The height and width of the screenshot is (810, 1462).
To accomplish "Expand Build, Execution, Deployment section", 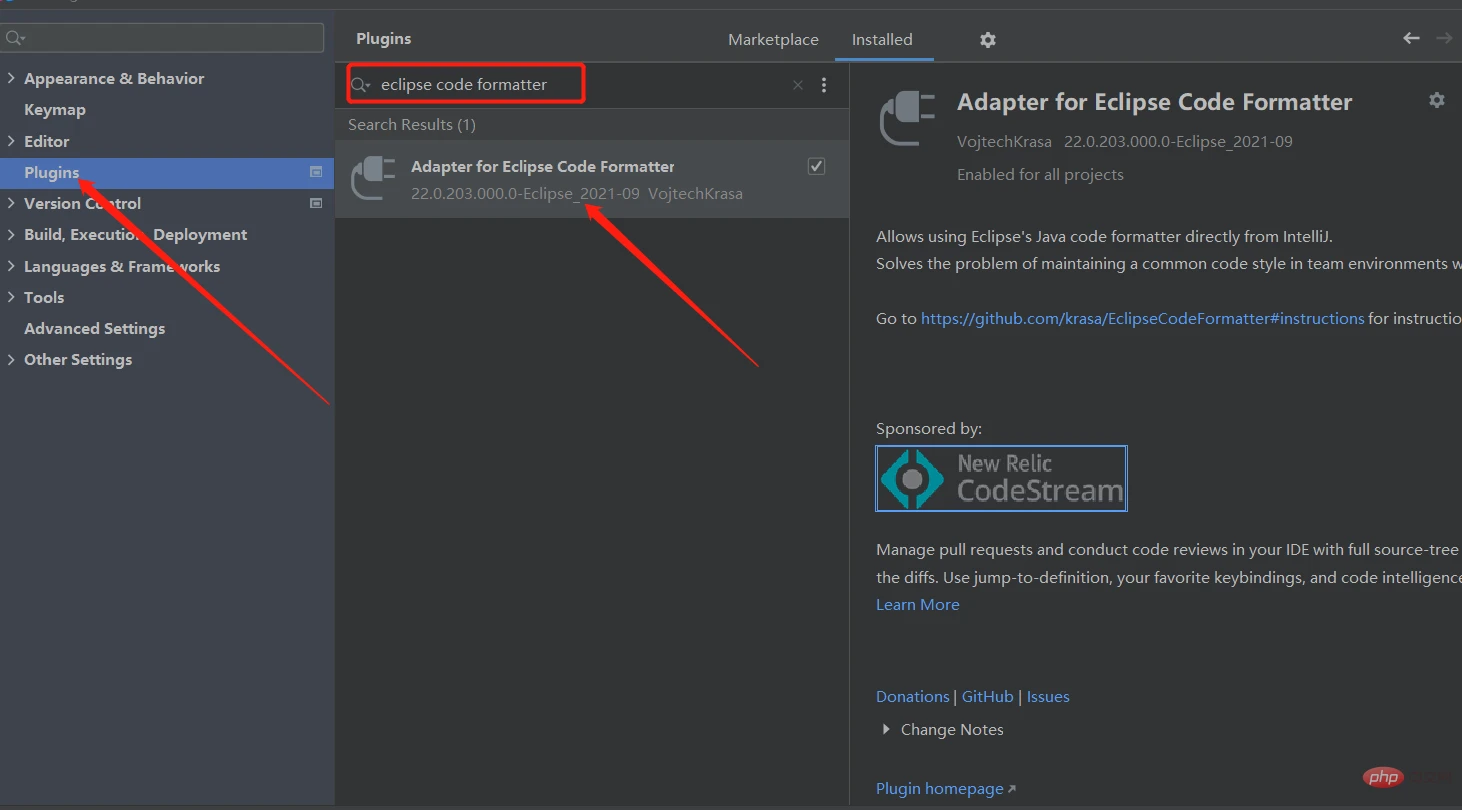I will (x=11, y=234).
